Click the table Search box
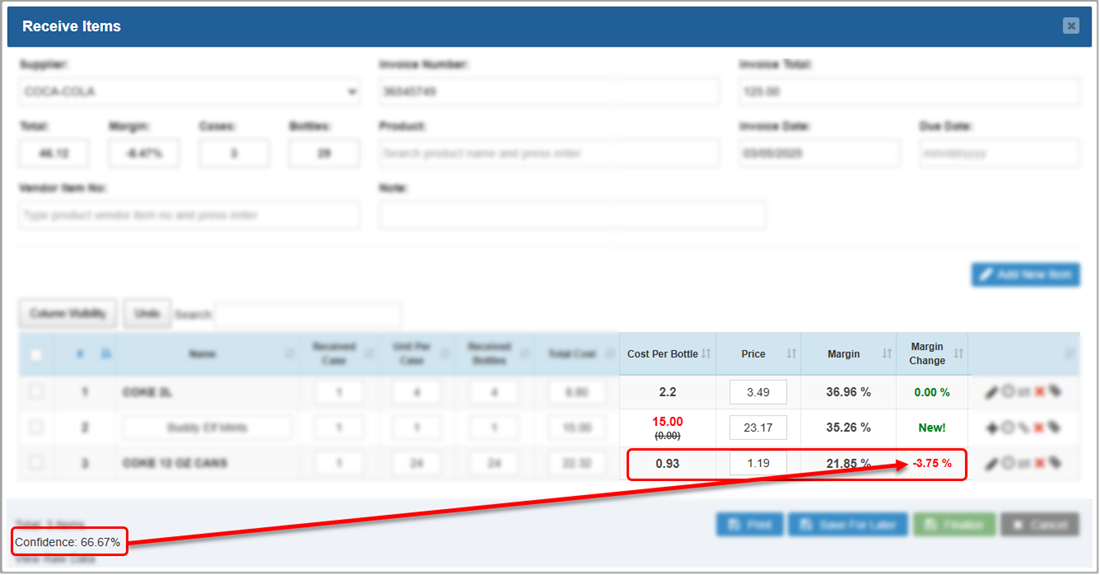1100x575 pixels. (x=308, y=315)
